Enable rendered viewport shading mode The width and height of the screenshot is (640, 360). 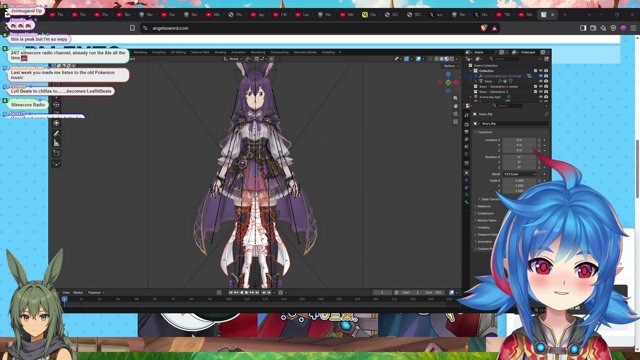(451, 59)
